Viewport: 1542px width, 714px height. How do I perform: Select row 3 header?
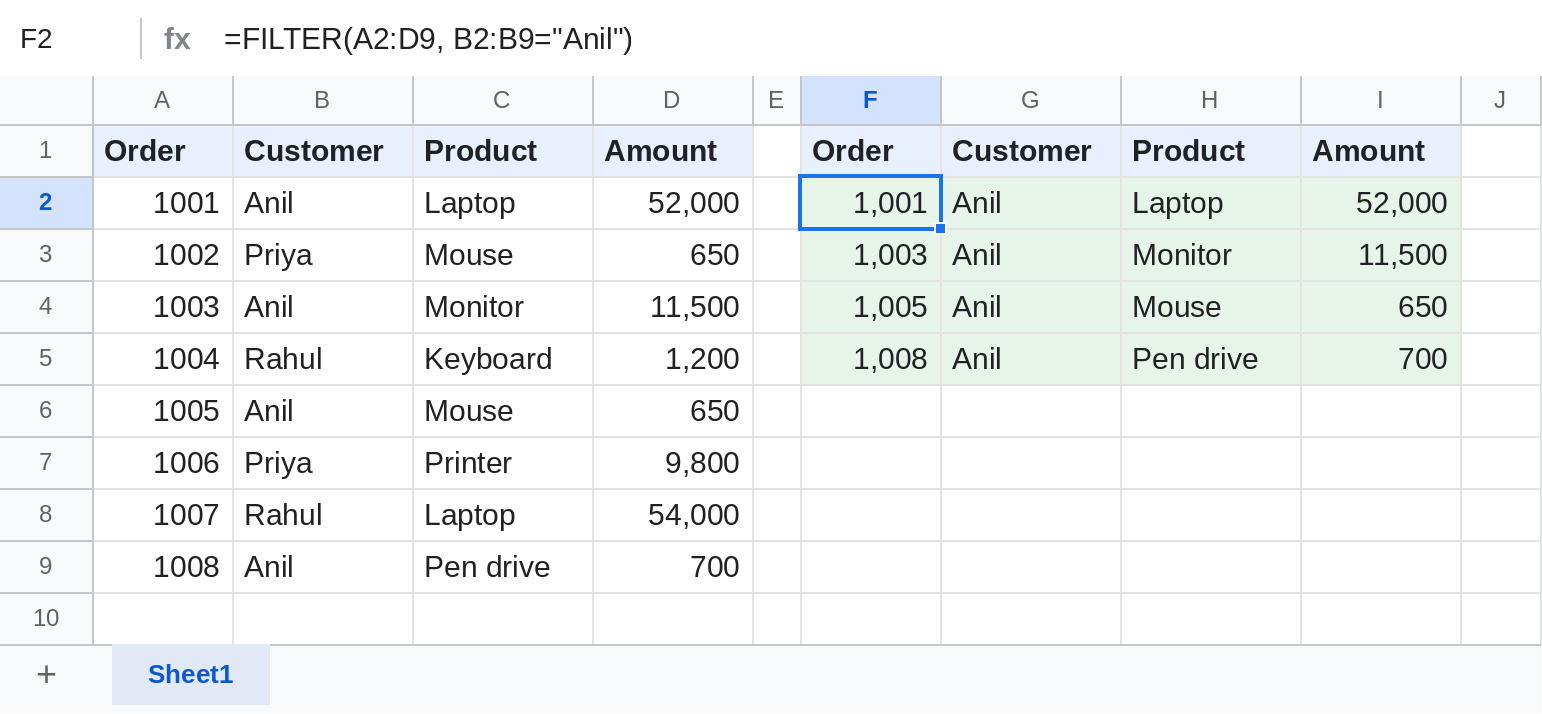click(46, 255)
